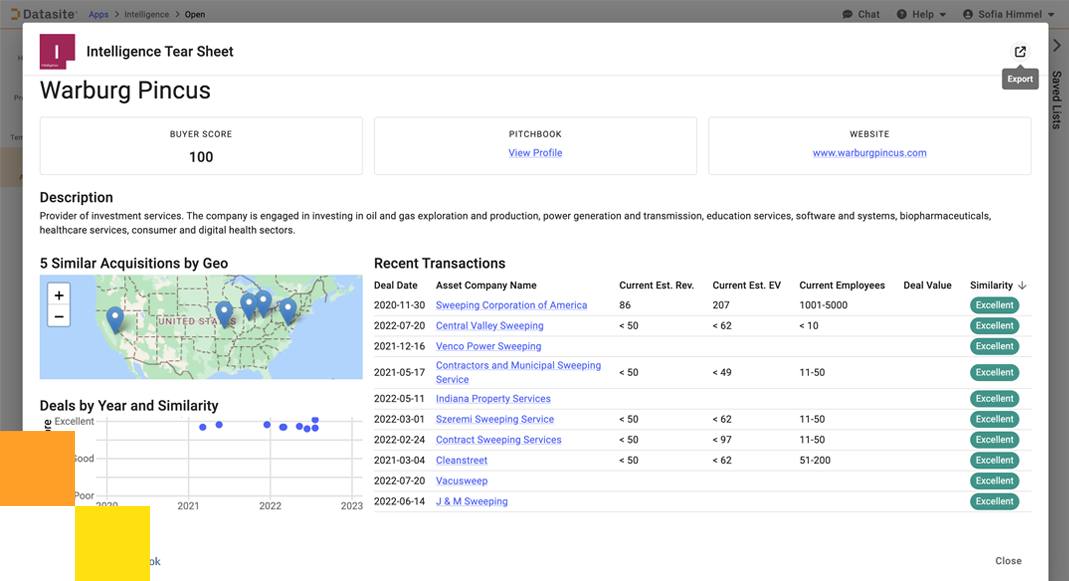Click the East Coast map pin
The width and height of the screenshot is (1069, 581).
[x=288, y=310]
